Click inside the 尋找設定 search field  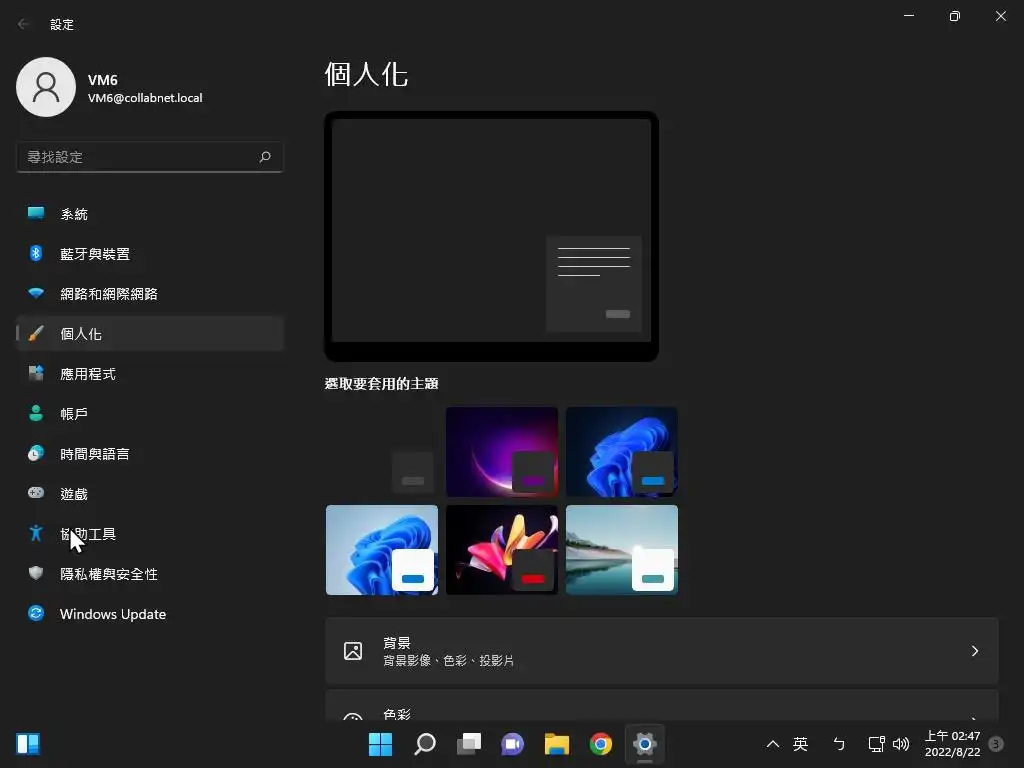coord(150,157)
